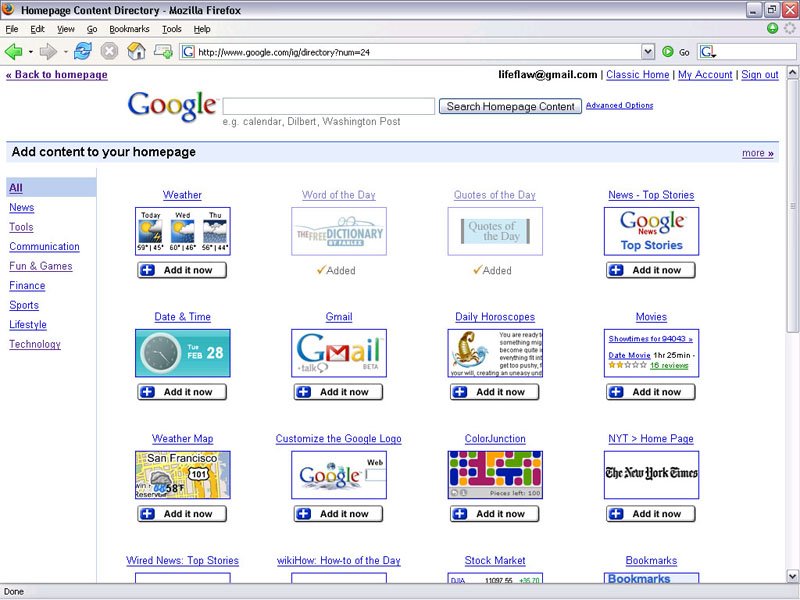Click the San Francisco Weather Map thumbnail
This screenshot has height=600, width=800.
[183, 475]
